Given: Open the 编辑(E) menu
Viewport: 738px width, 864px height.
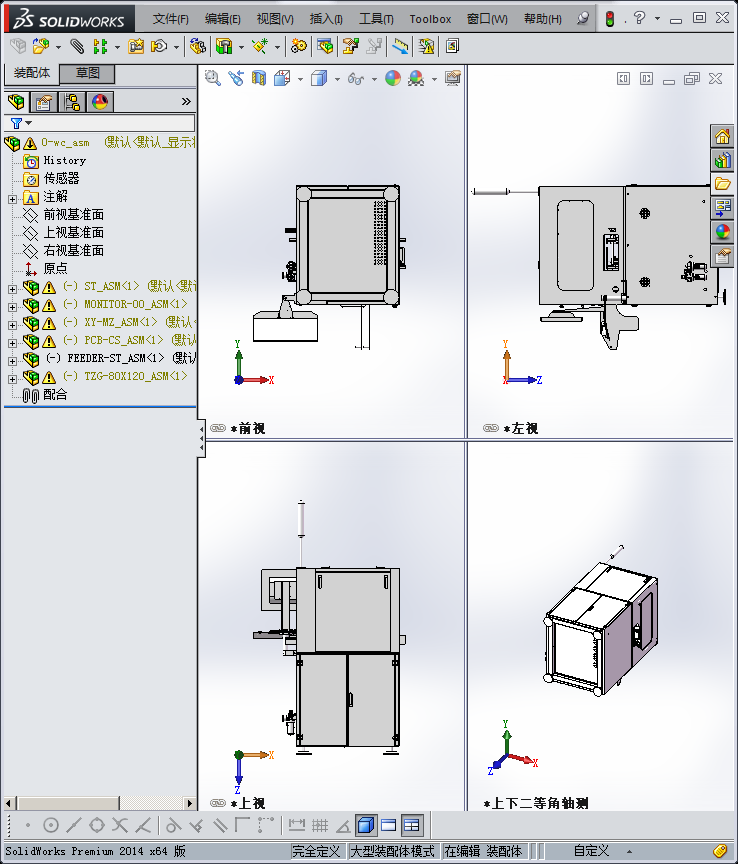Looking at the screenshot, I should tap(223, 19).
